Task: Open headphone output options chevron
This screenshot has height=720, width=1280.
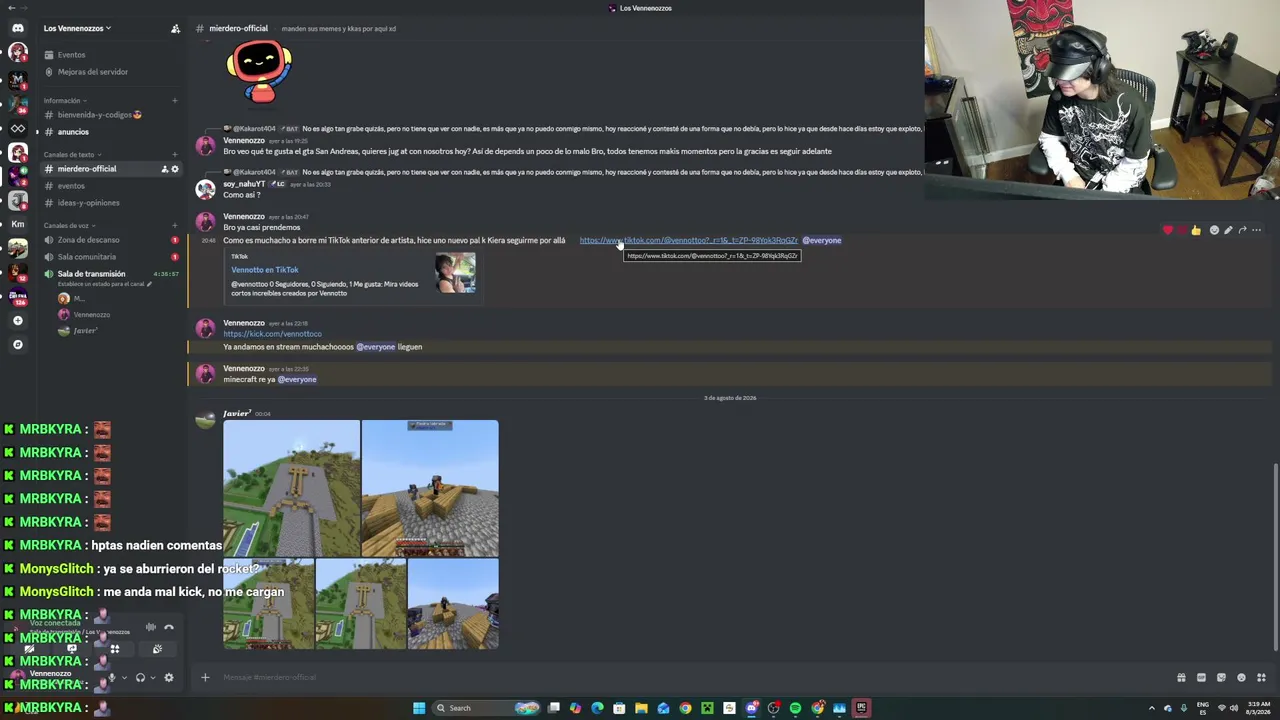Action: click(x=153, y=678)
